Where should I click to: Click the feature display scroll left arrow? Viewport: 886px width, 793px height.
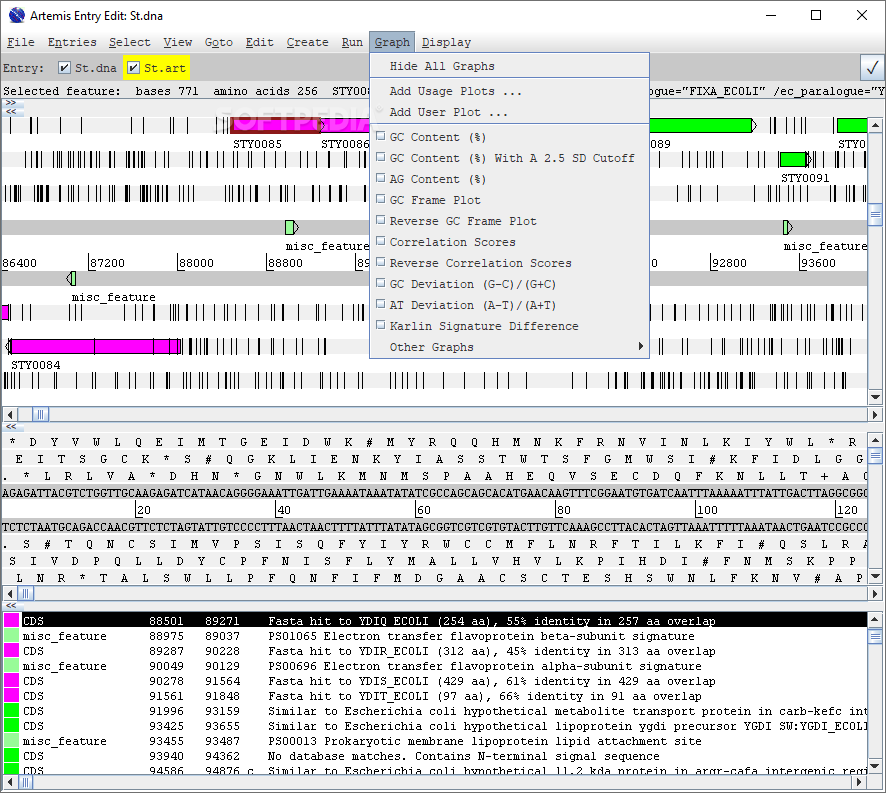[10, 415]
